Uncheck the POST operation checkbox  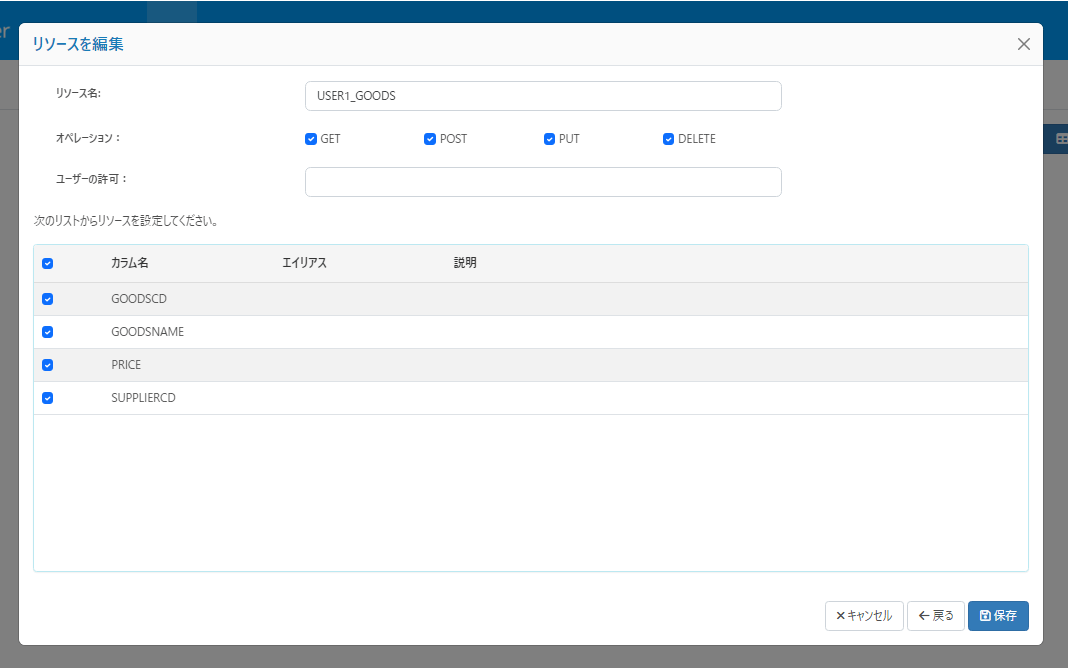430,139
